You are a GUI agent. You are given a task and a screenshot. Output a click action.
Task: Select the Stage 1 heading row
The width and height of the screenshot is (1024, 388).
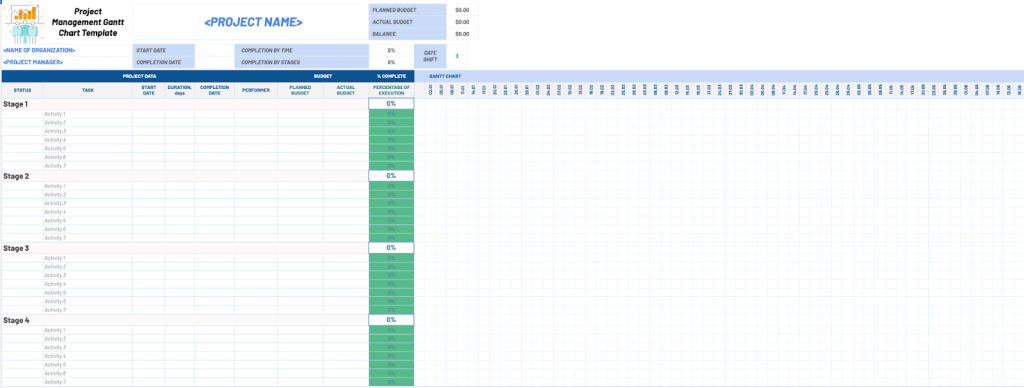(185, 104)
